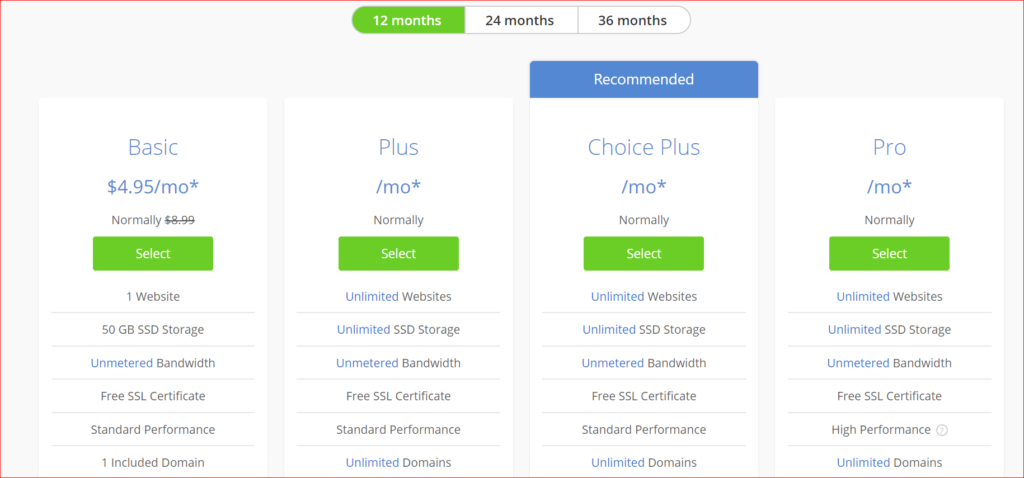Hit Select button under Pro plan

889,254
